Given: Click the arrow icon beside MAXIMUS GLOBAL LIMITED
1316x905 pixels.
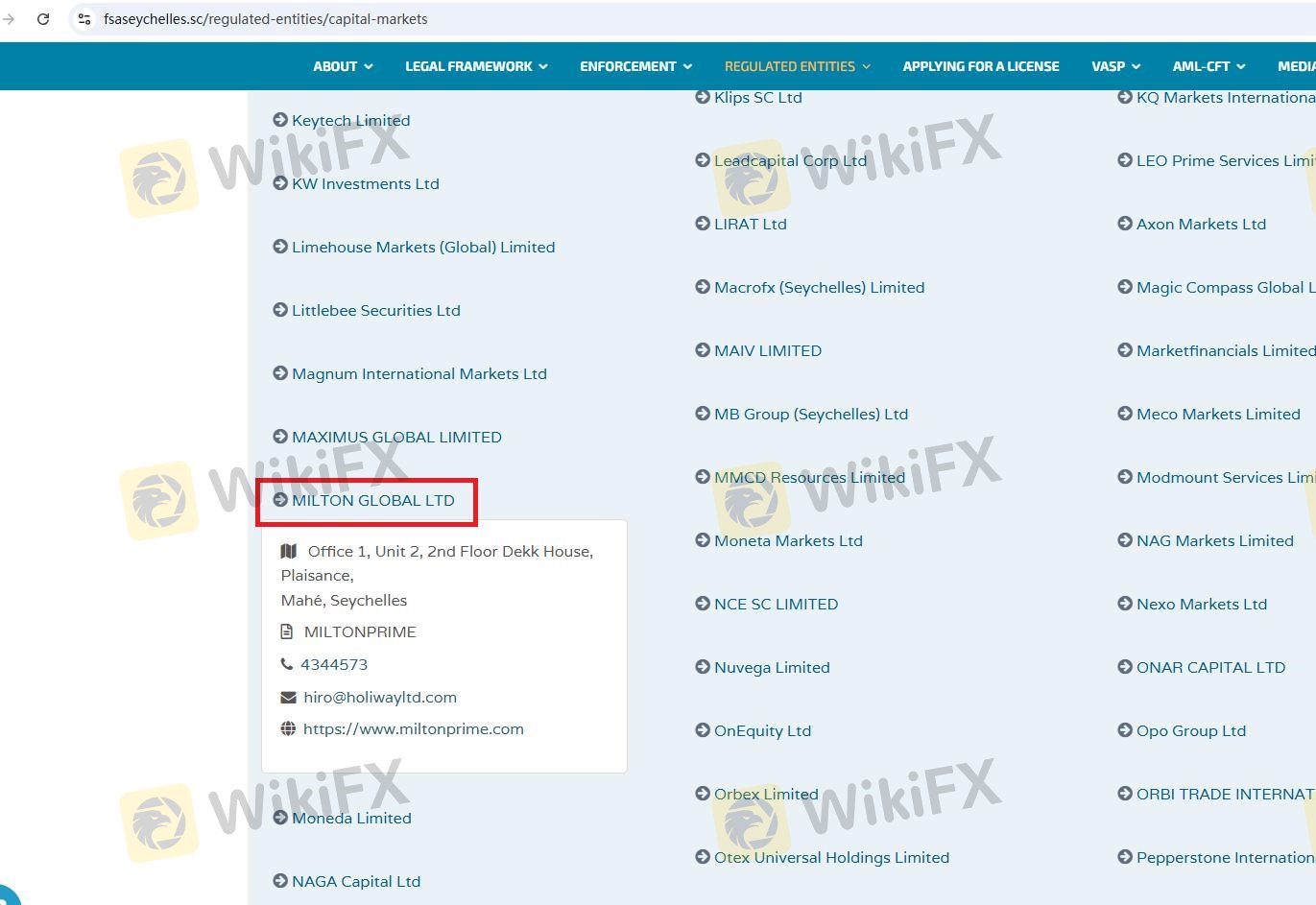Looking at the screenshot, I should coord(280,437).
